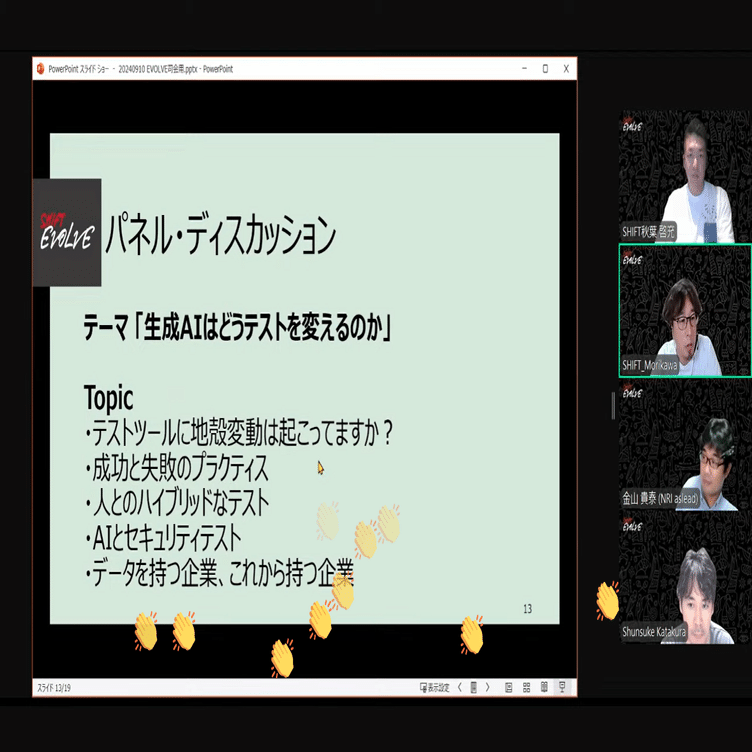Go to the next slide arrow
The height and width of the screenshot is (752, 752).
tap(488, 687)
